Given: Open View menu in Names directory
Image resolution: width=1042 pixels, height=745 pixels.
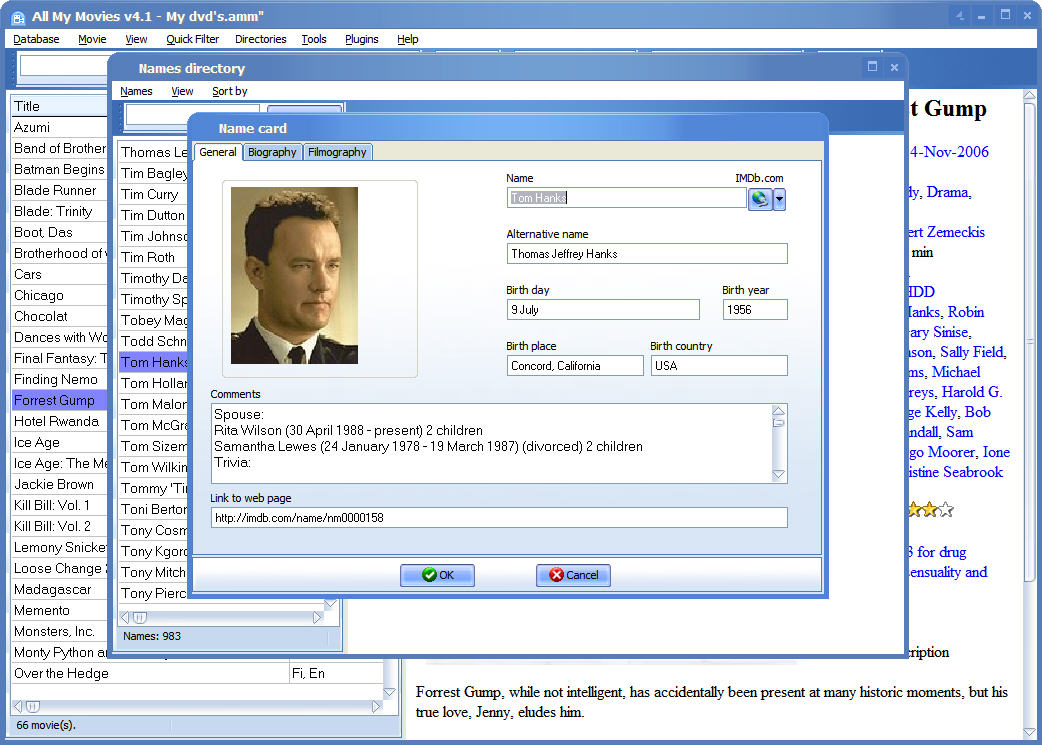Looking at the screenshot, I should tap(182, 91).
